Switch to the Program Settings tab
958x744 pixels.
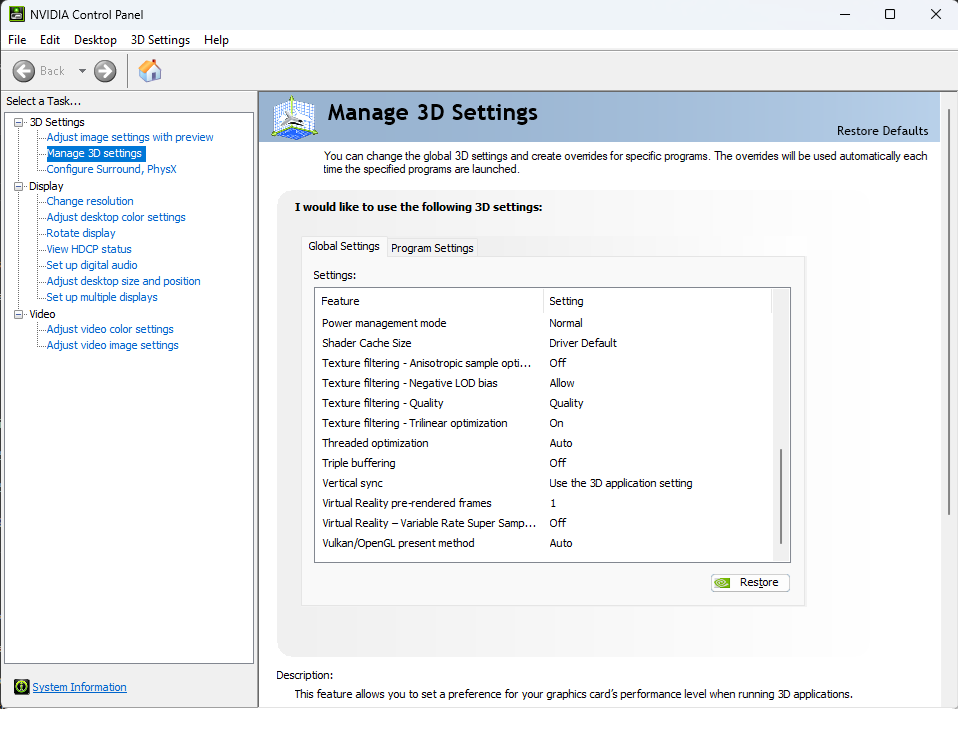click(x=432, y=248)
